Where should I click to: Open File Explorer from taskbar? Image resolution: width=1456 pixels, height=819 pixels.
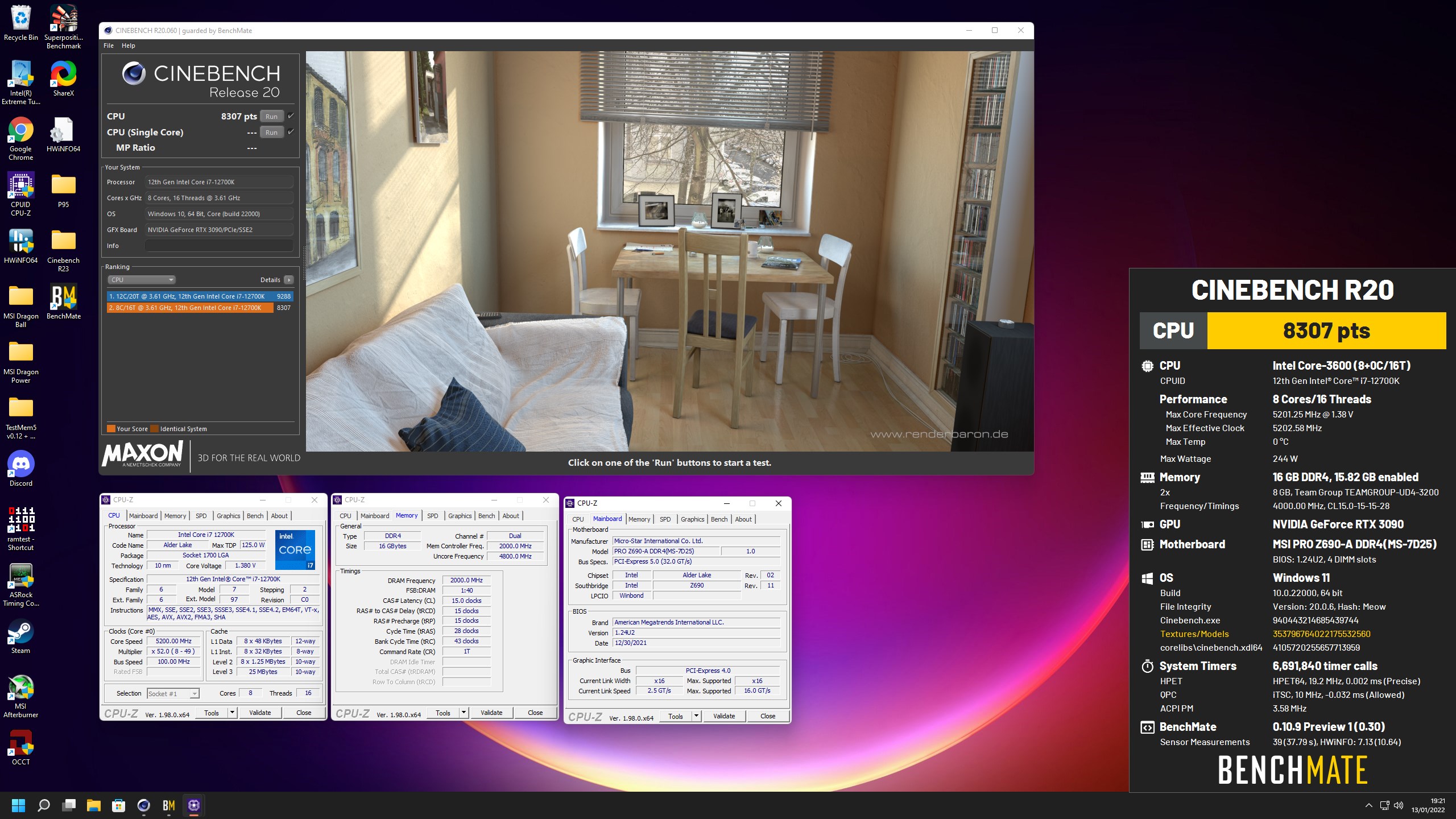[94, 805]
